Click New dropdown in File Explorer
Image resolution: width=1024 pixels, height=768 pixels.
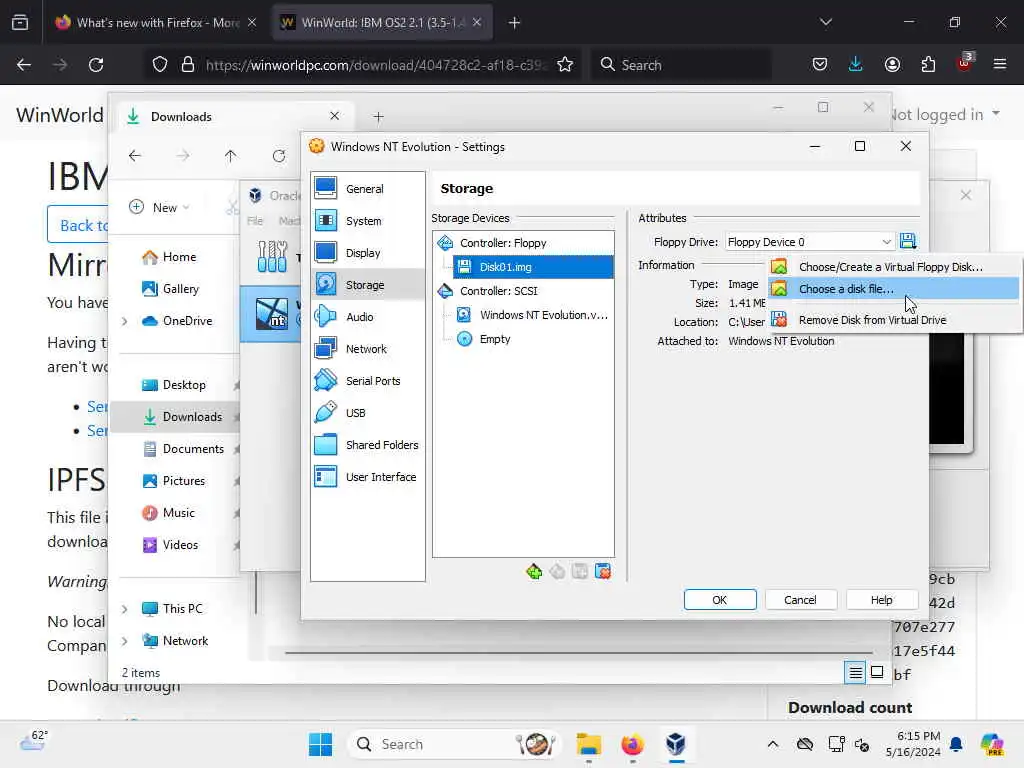(x=159, y=207)
